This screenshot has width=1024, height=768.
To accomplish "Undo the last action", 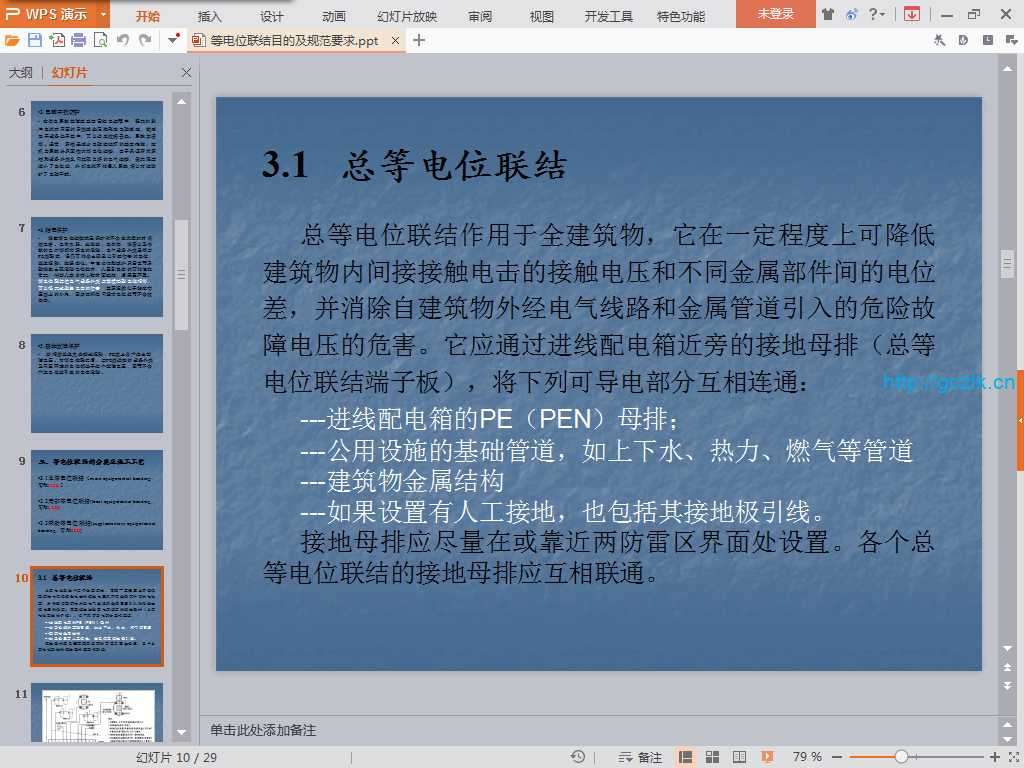I will pos(122,40).
